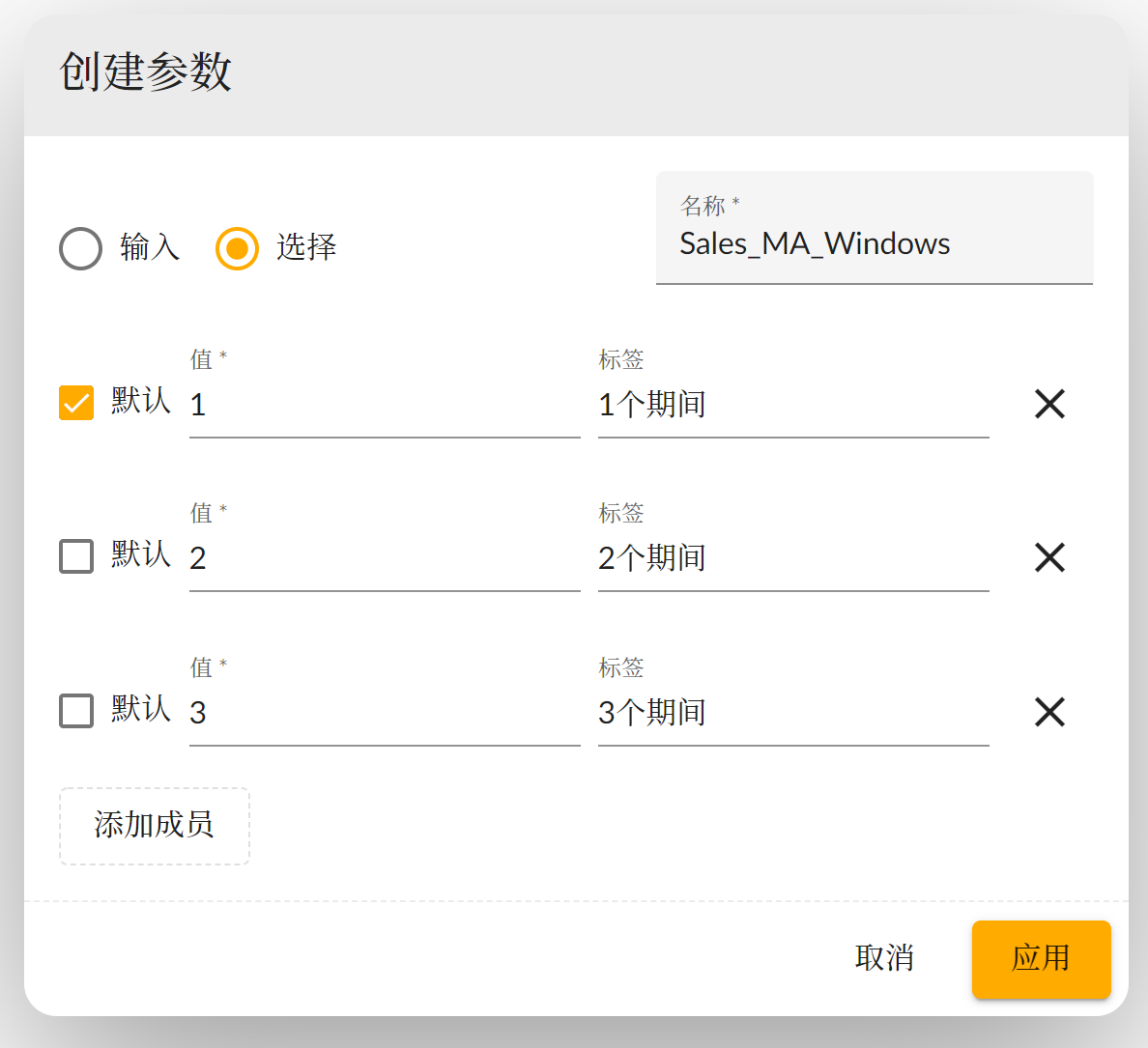Select the 值 field containing 3
The height and width of the screenshot is (1048, 1148).
[385, 713]
